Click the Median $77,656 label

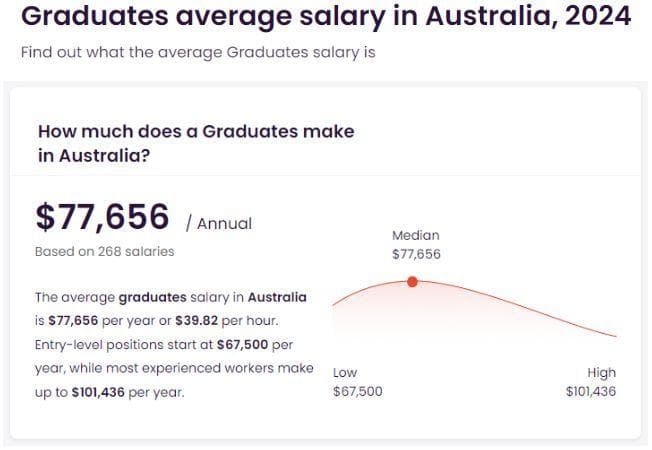tap(416, 245)
